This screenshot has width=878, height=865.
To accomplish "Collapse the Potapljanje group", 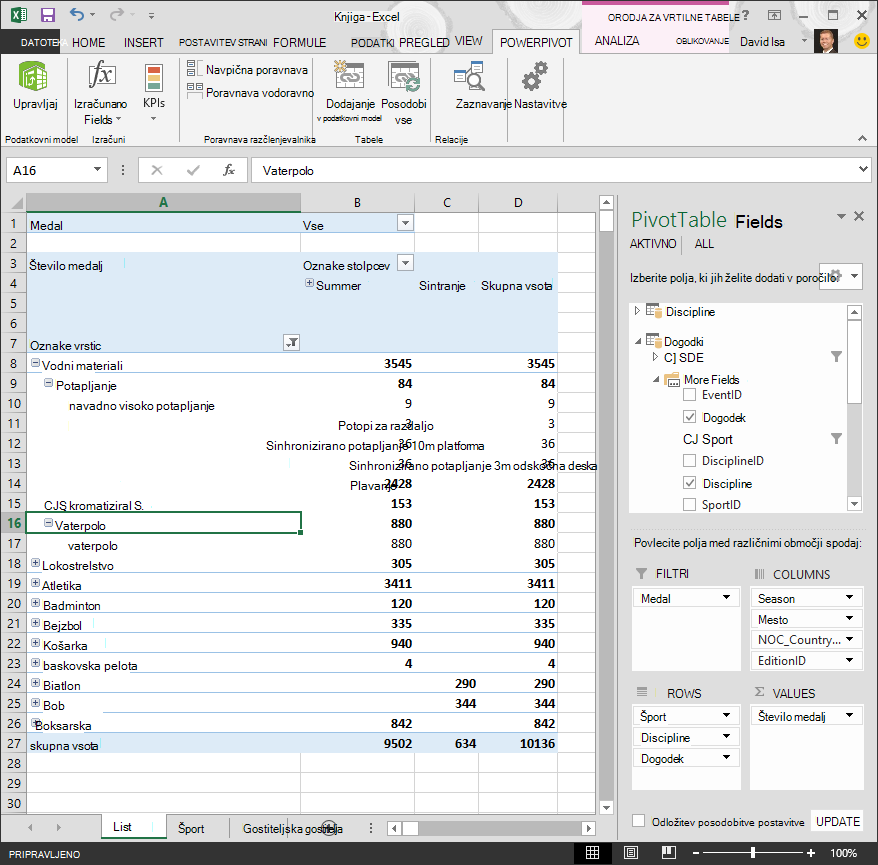I will 48,383.
